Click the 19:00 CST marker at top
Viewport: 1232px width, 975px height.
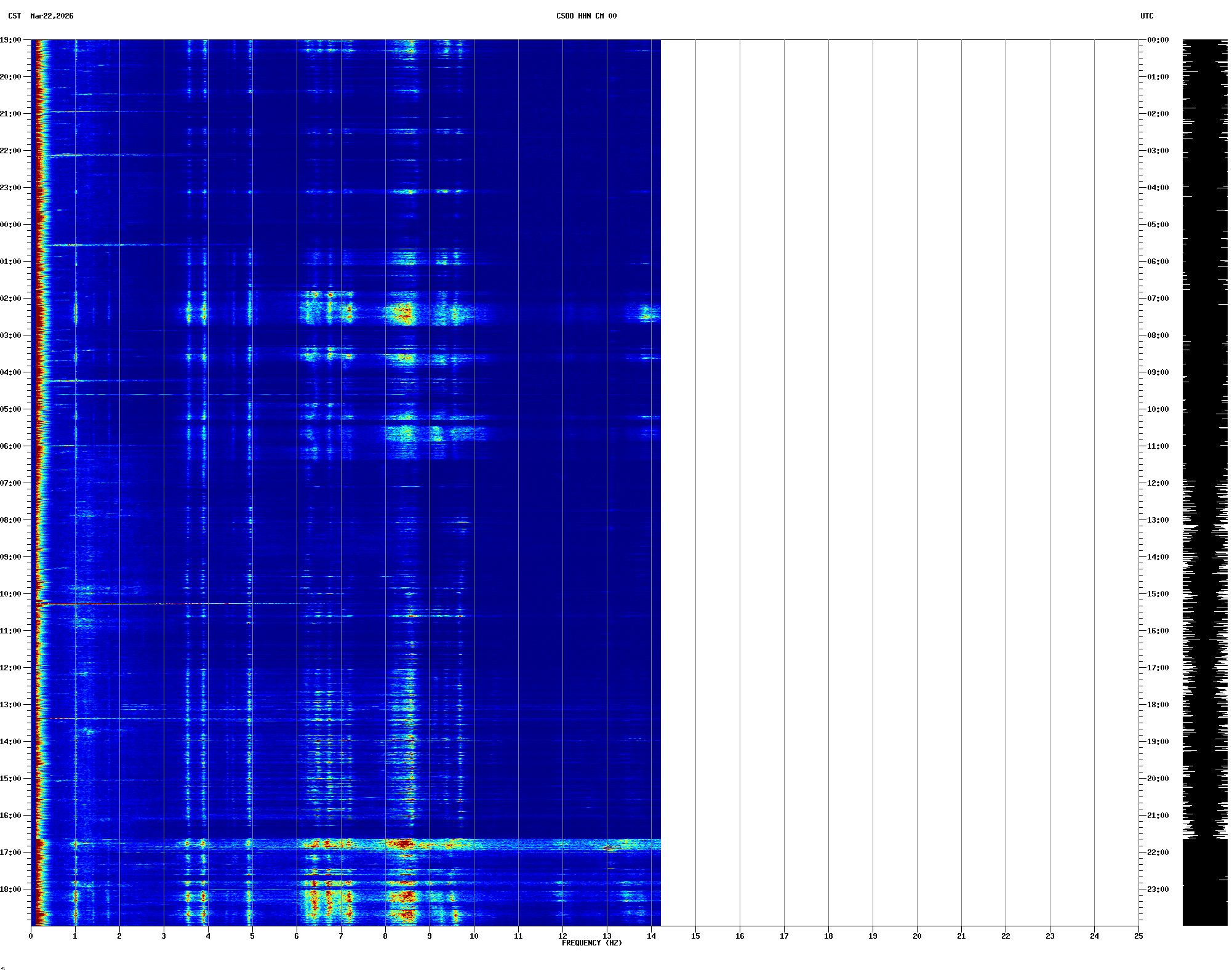(11, 40)
